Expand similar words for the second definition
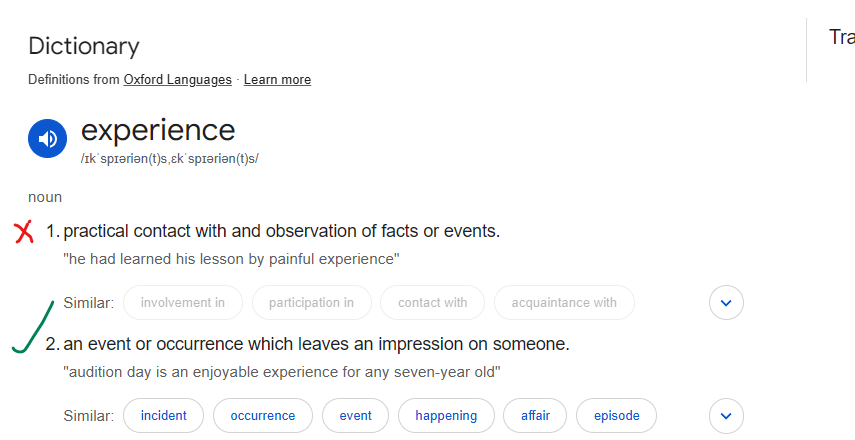 pos(726,415)
